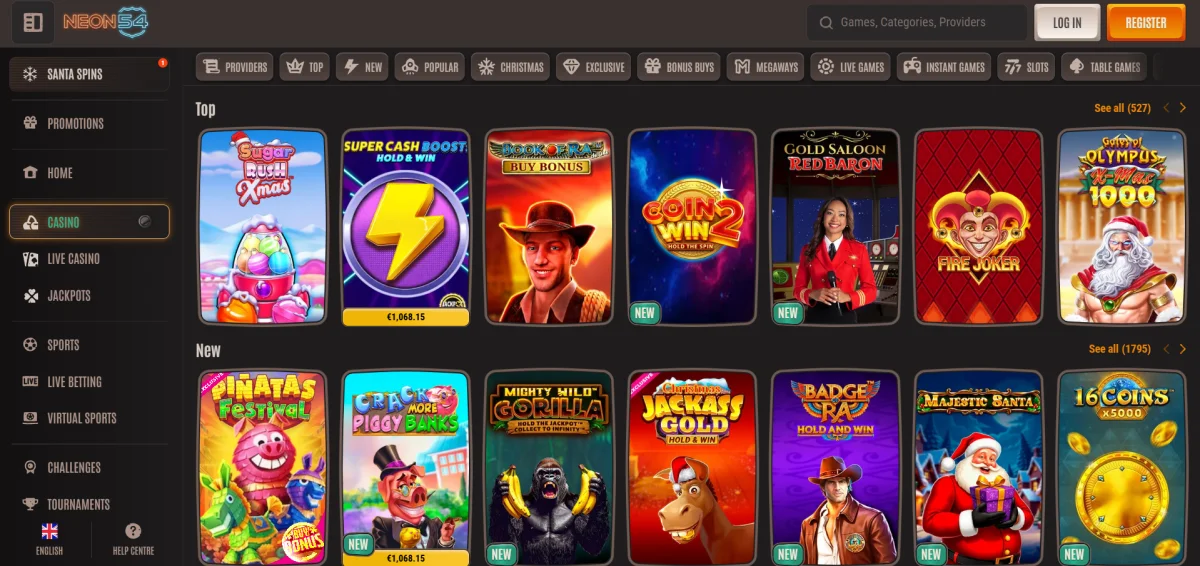1200x566 pixels.
Task: Open the Sugar Rush Xmas game
Action: (x=263, y=227)
